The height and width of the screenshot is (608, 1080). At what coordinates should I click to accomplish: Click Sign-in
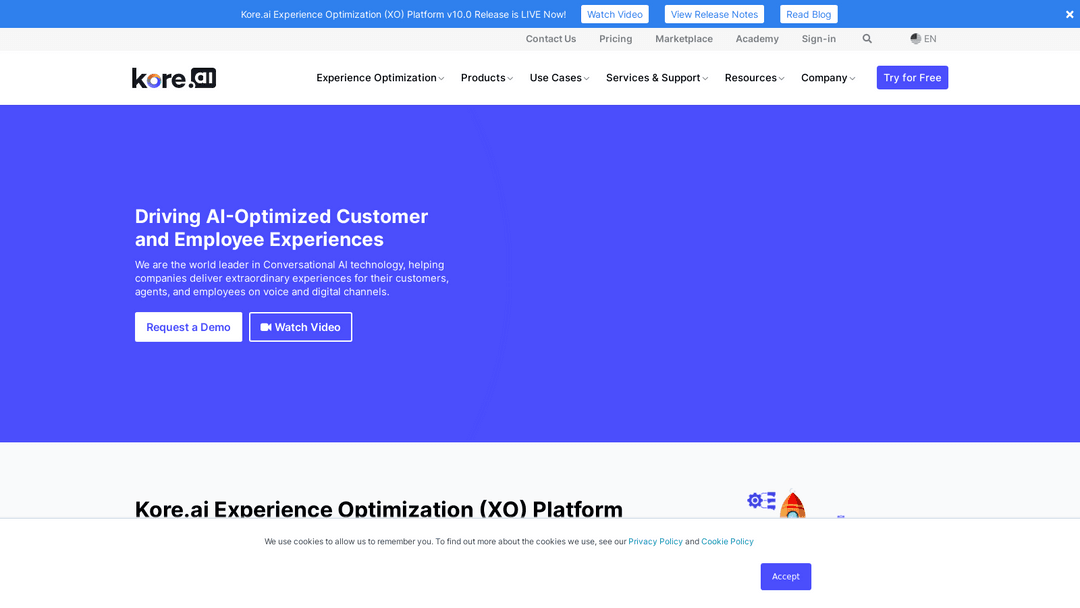coord(819,39)
